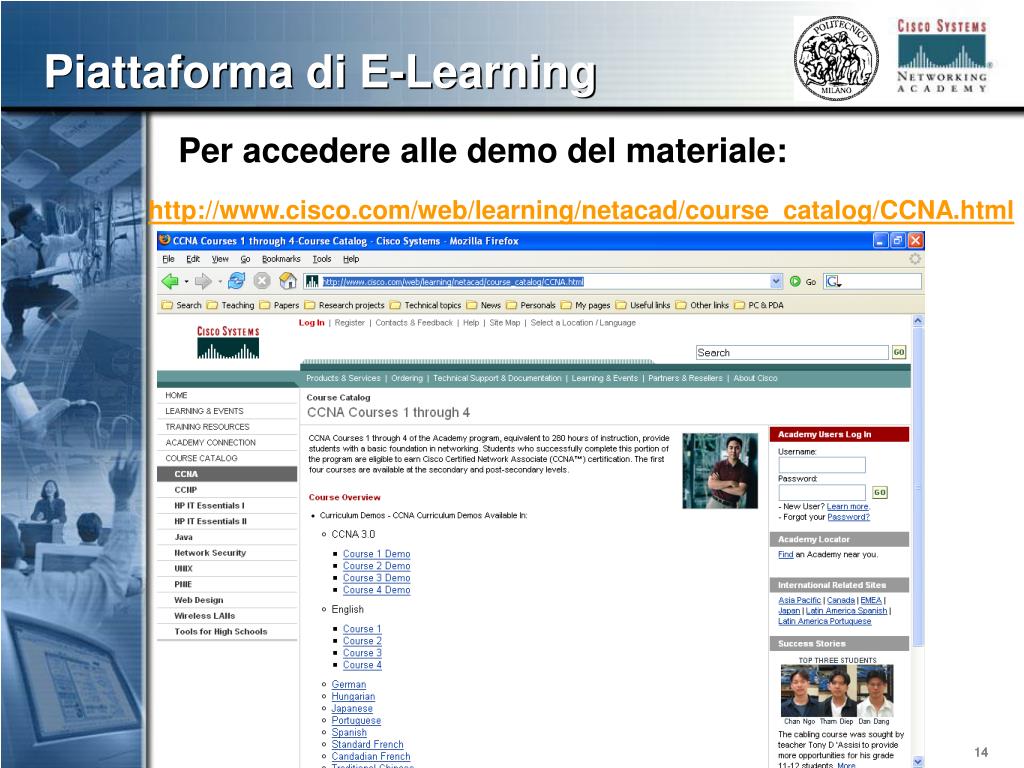Go back with the green Back arrow
This screenshot has width=1024, height=768.
170,281
